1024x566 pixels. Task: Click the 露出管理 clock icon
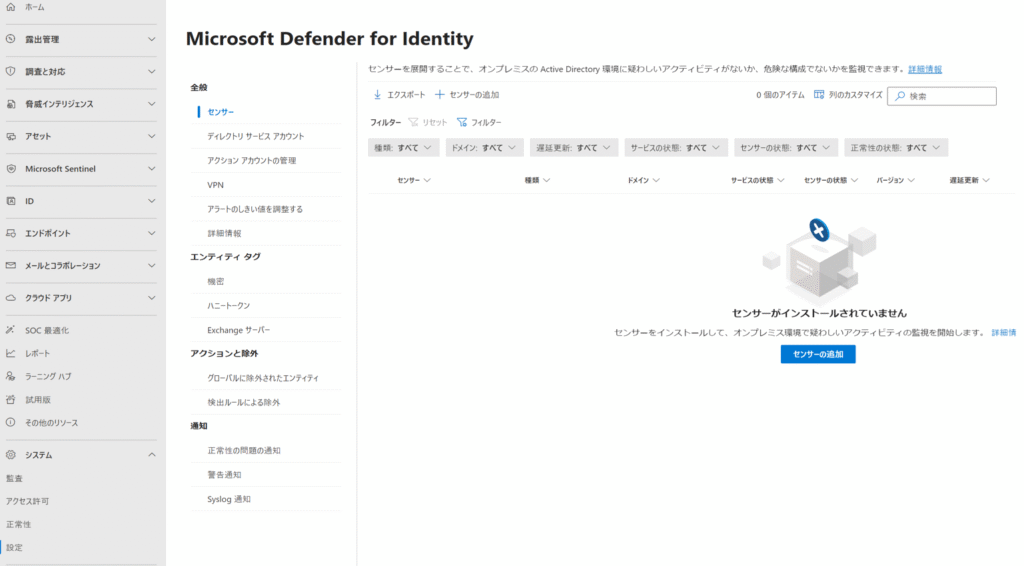point(10,39)
